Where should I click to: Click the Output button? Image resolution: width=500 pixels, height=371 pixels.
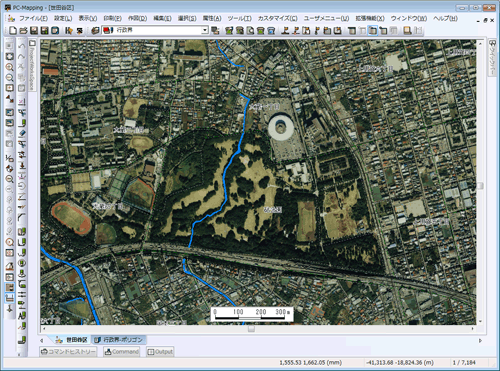point(160,352)
